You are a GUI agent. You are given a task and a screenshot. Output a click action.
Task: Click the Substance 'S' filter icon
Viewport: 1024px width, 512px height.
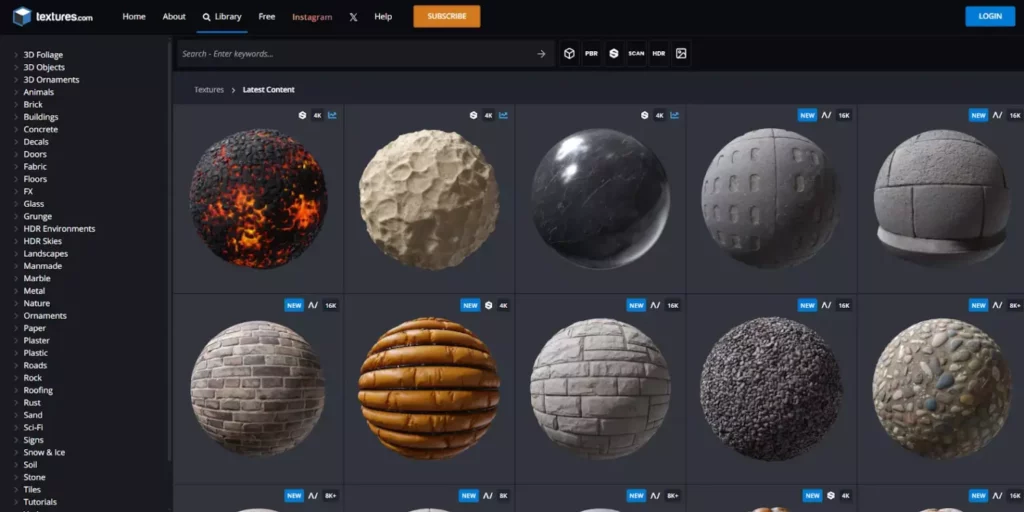tap(614, 54)
